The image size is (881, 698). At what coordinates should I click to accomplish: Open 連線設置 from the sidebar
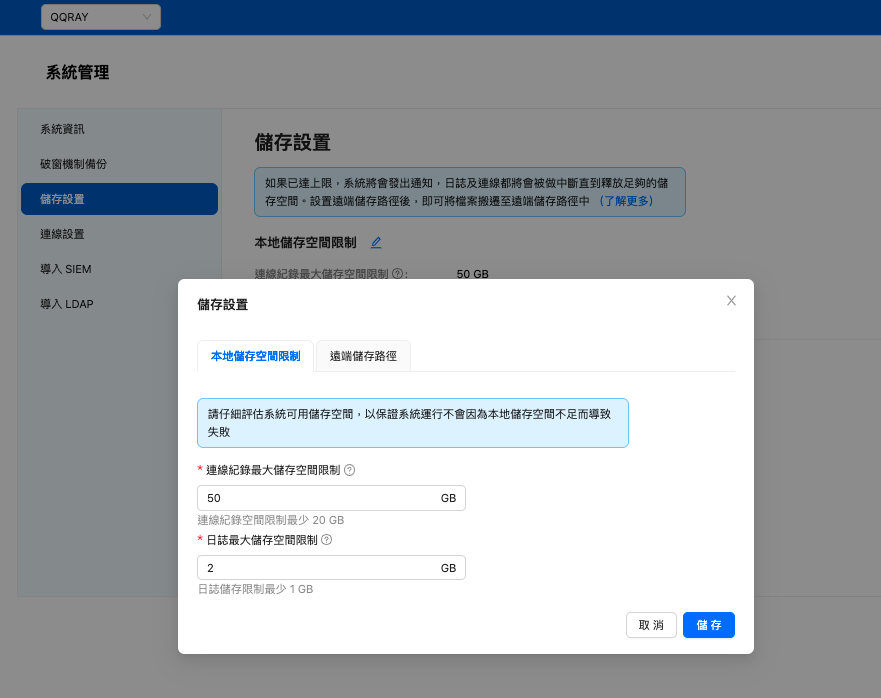(x=62, y=234)
